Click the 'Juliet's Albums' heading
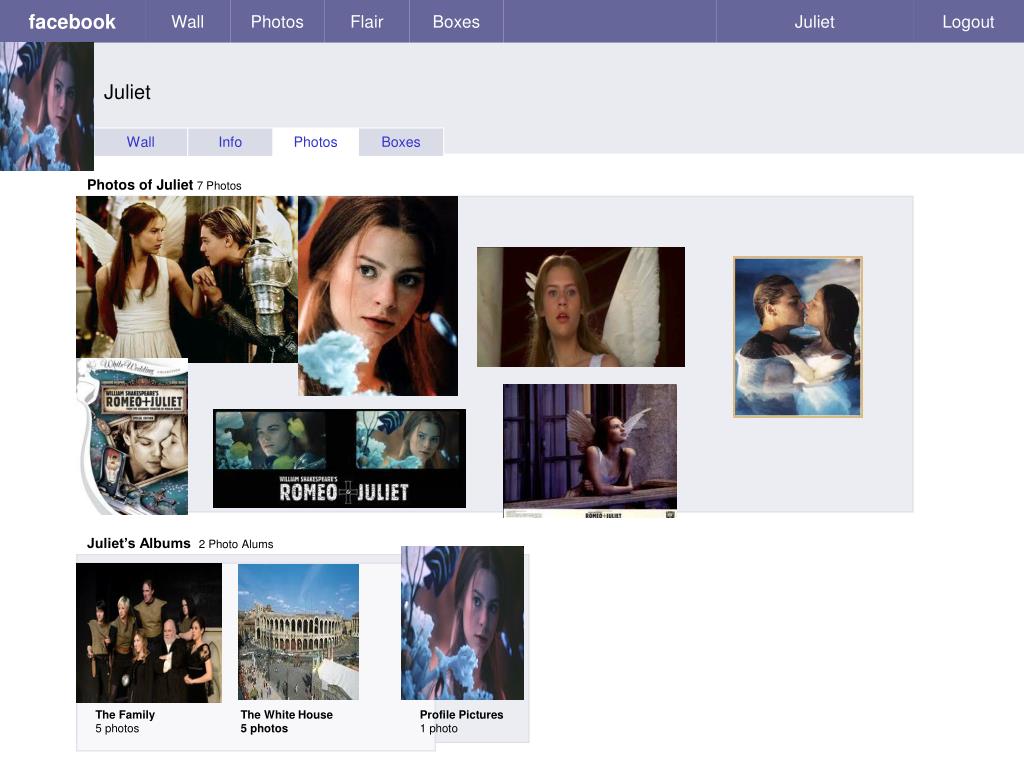This screenshot has height=768, width=1024. tap(138, 543)
